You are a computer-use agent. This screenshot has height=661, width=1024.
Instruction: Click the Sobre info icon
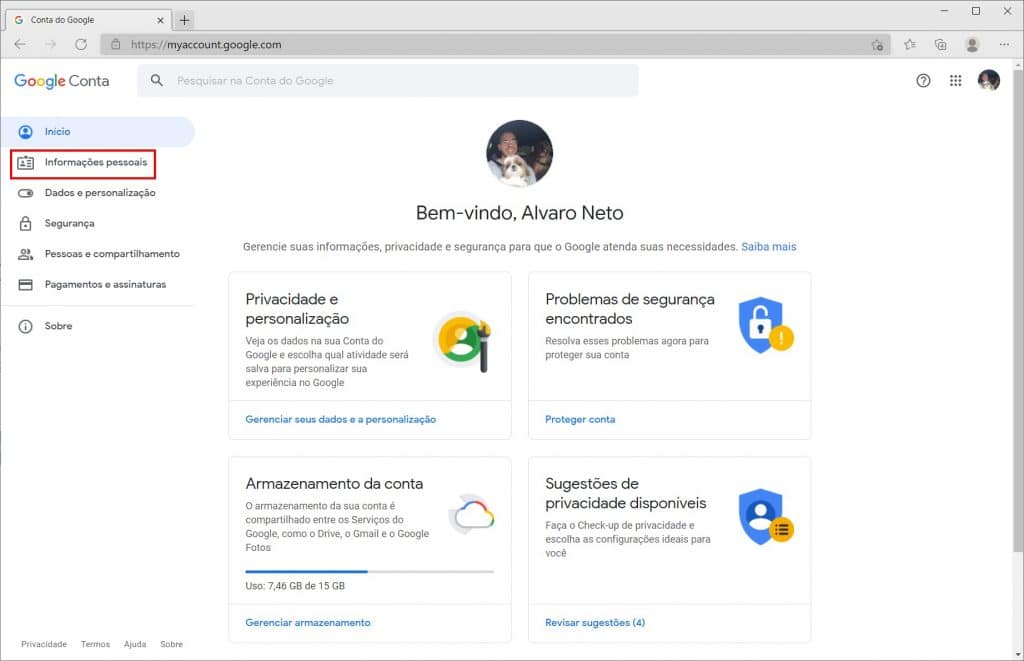25,326
